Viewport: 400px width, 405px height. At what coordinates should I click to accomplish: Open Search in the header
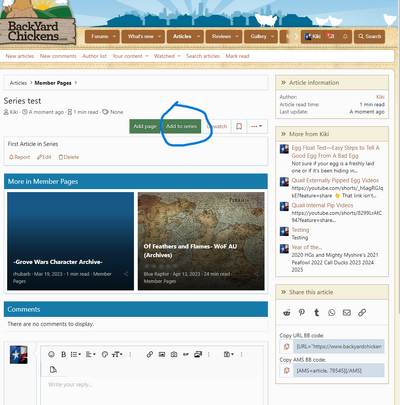coord(369,36)
